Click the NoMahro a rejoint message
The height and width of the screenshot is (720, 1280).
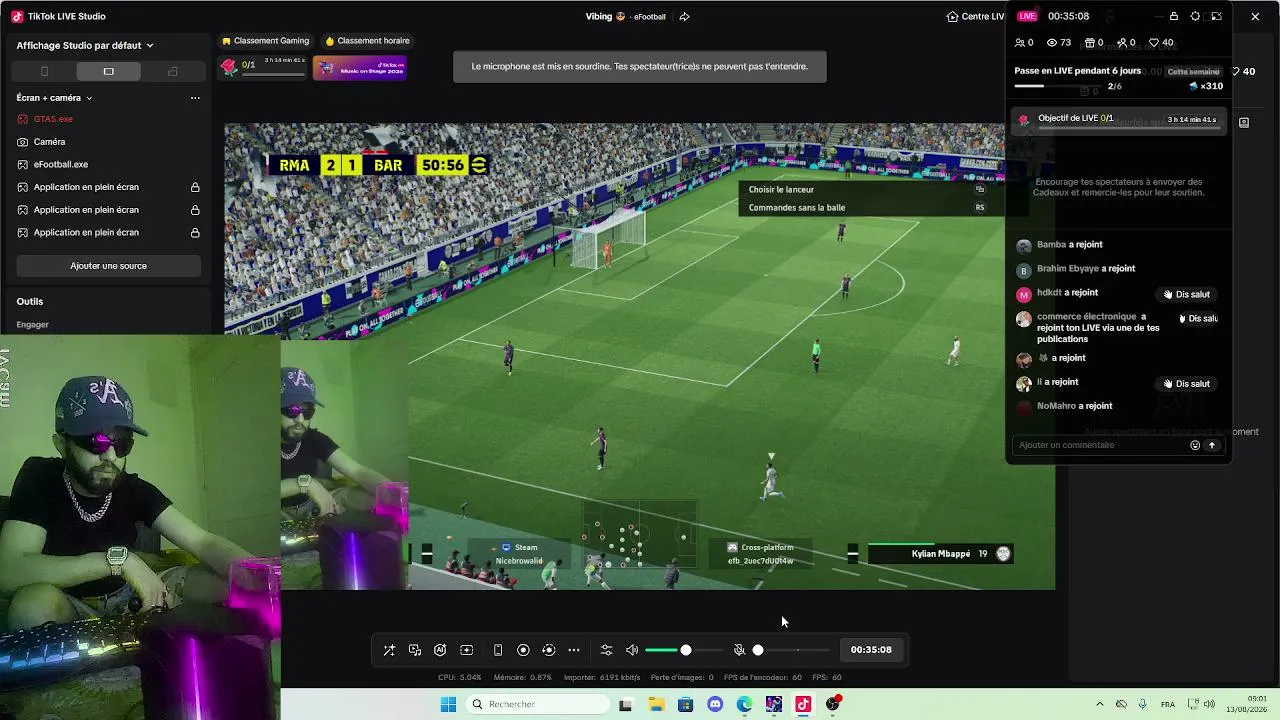pyautogui.click(x=1074, y=406)
